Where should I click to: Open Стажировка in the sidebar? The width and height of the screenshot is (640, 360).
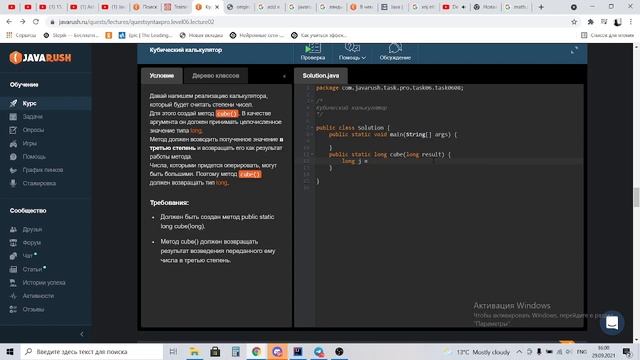click(39, 183)
